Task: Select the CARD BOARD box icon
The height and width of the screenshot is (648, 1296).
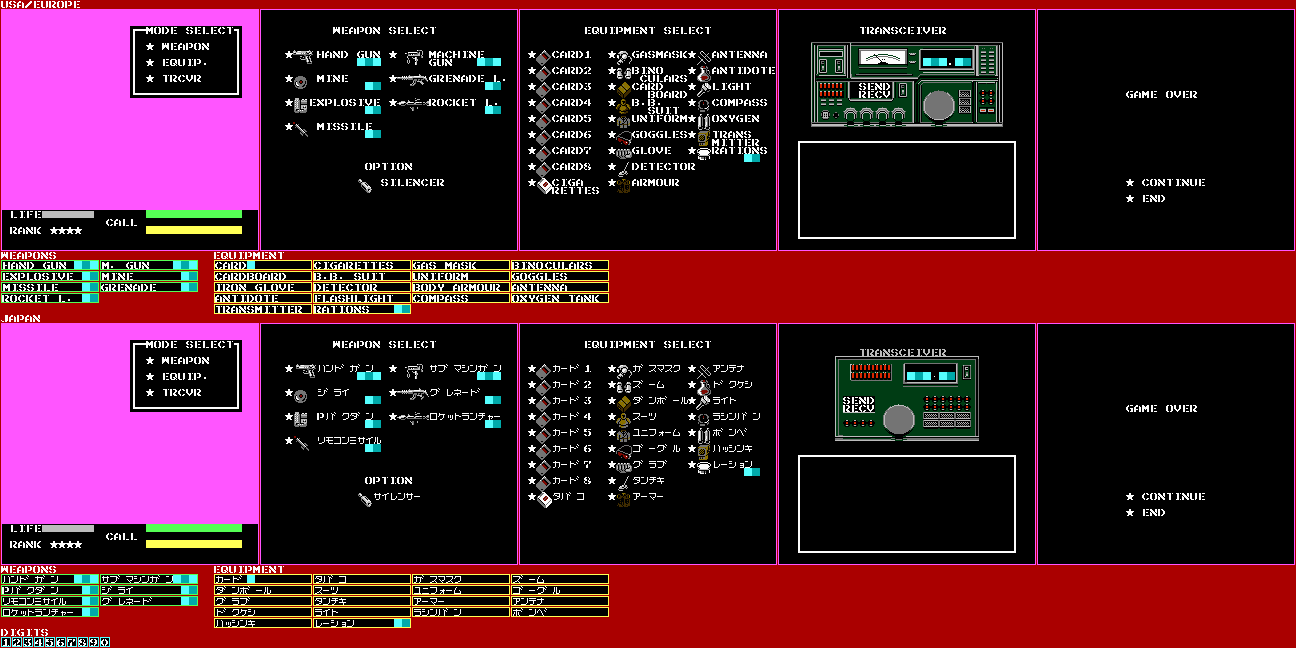Action: point(623,88)
